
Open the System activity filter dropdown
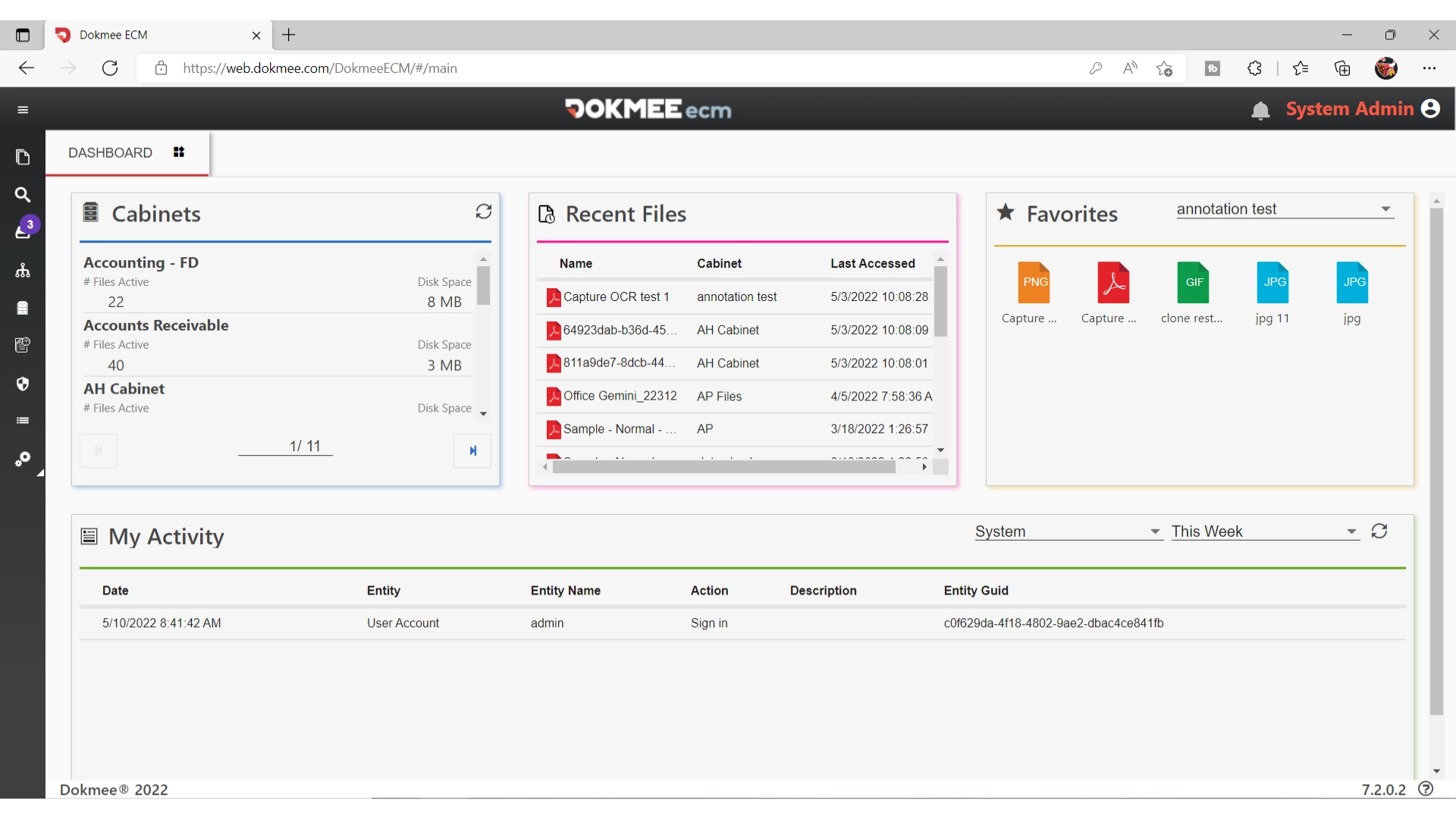[1068, 532]
